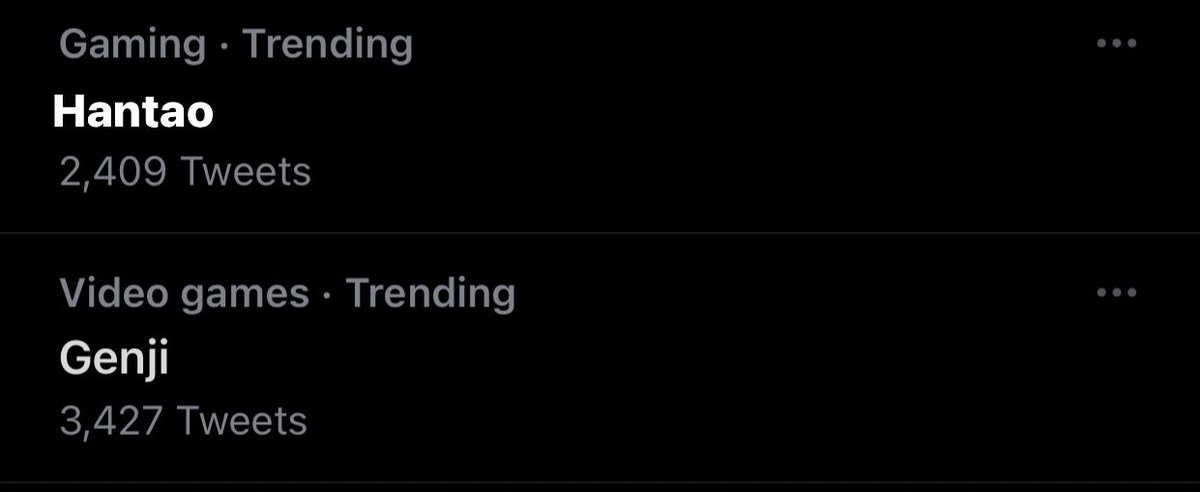Open the Genji trending topic
This screenshot has height=492, width=1200.
[x=113, y=360]
